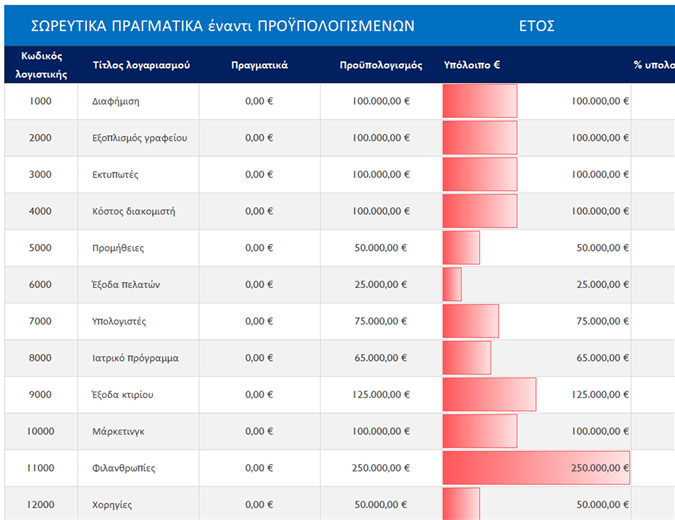Click the ΕΤΟΣ header cell
The image size is (675, 520).
tap(536, 26)
